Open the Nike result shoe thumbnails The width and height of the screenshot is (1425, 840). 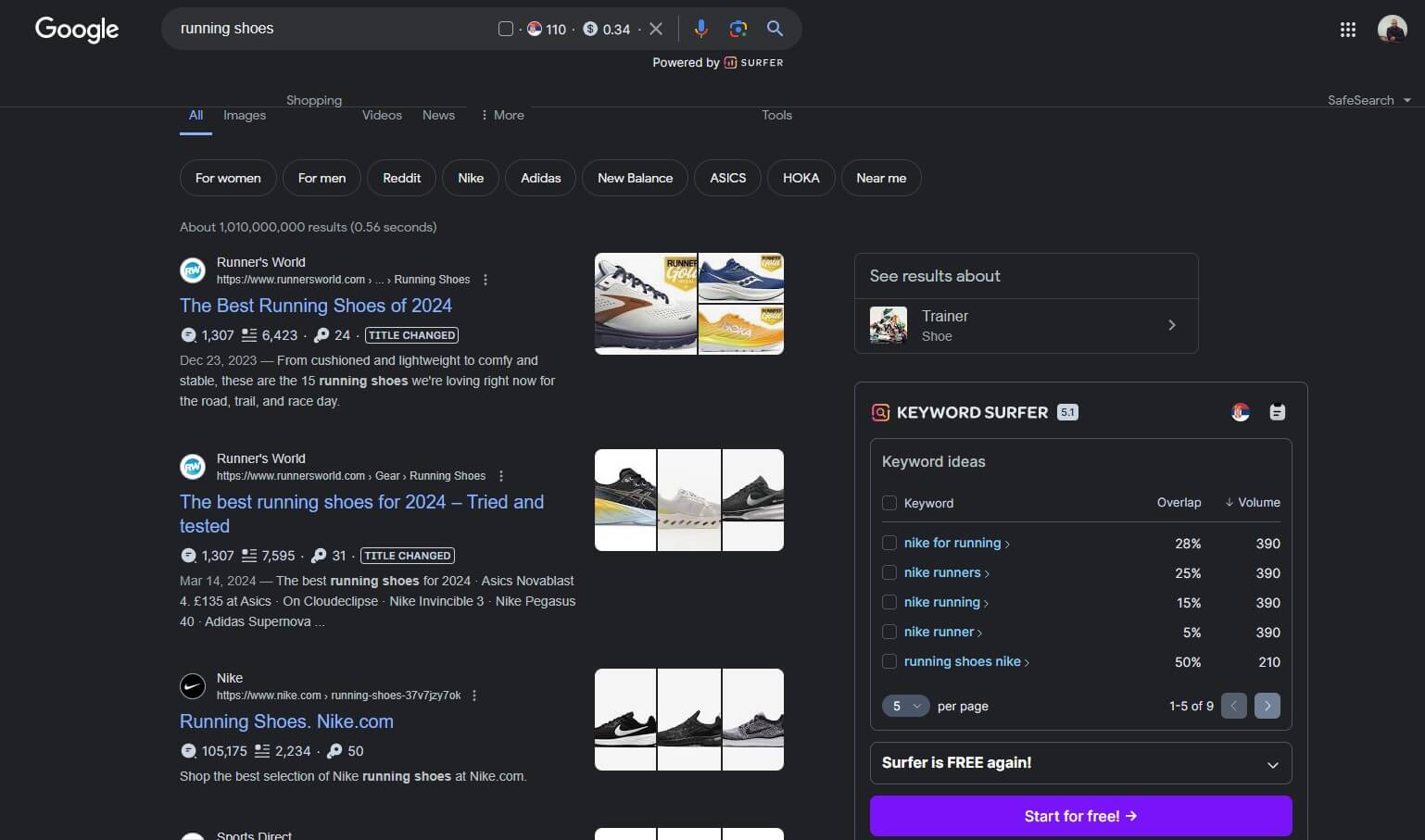click(x=689, y=720)
